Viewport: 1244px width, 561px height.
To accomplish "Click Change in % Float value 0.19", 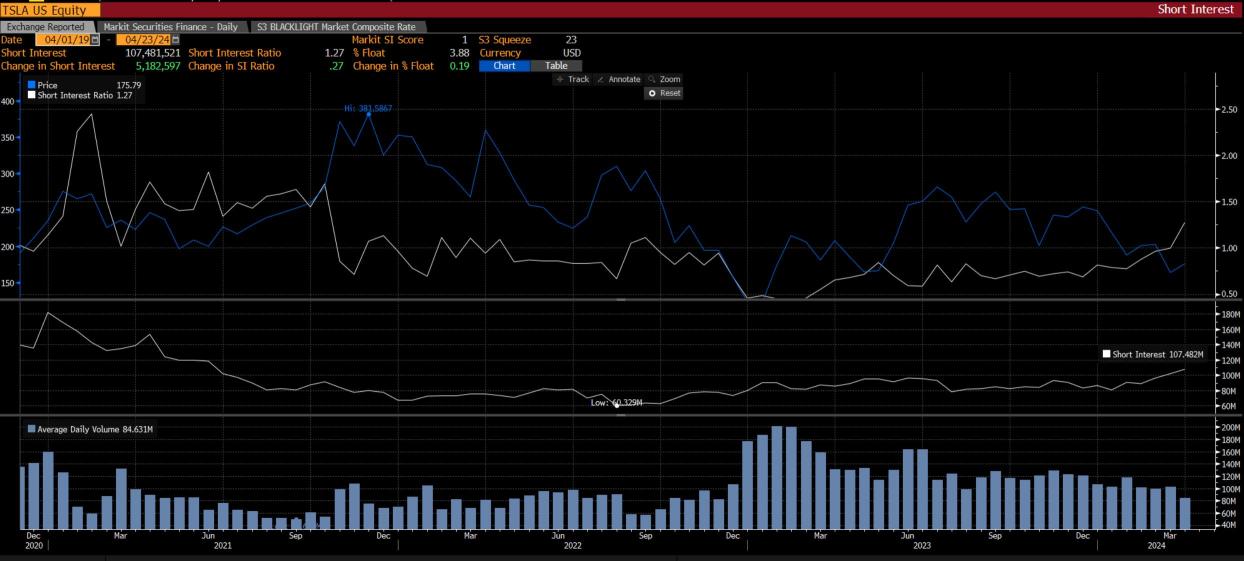I will coord(459,66).
